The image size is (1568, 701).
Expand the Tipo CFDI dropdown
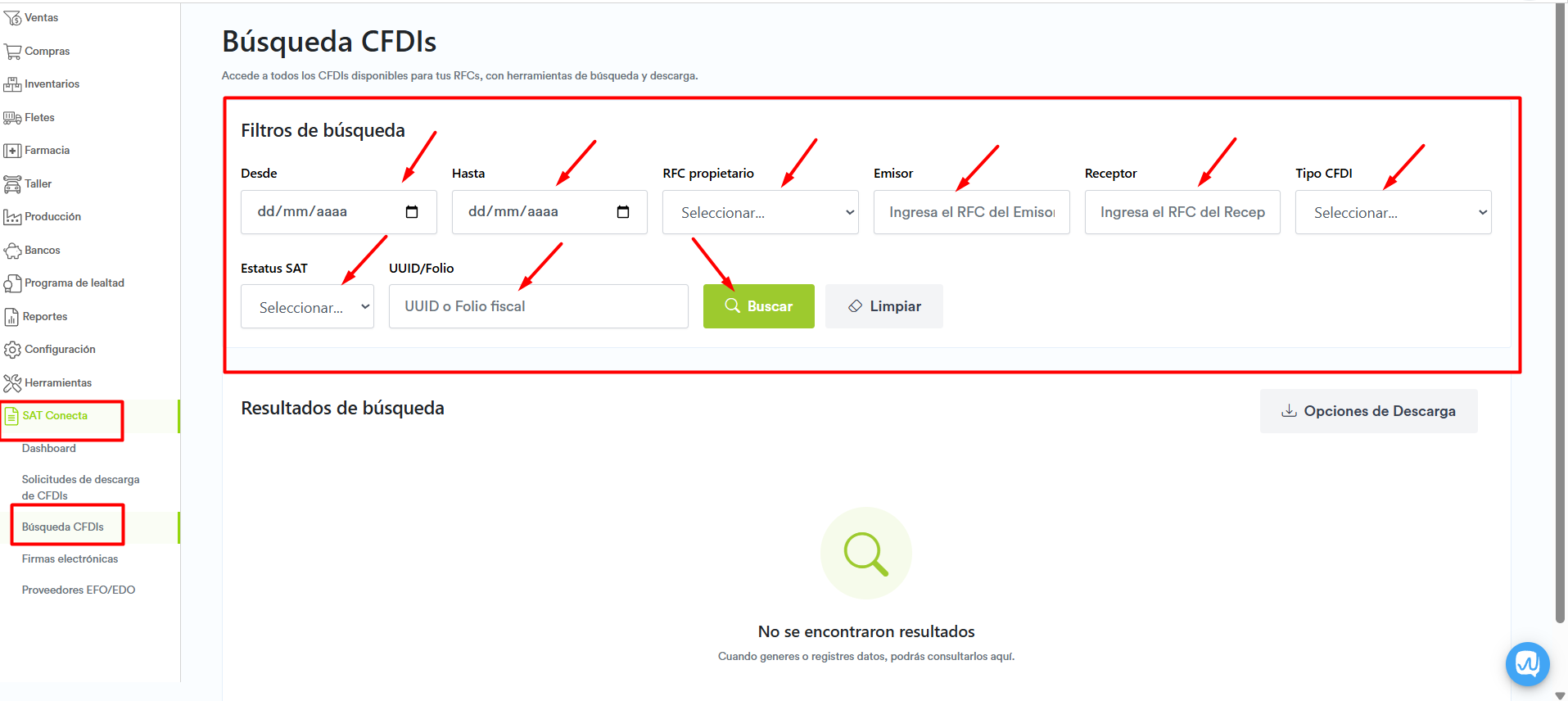(x=1393, y=213)
